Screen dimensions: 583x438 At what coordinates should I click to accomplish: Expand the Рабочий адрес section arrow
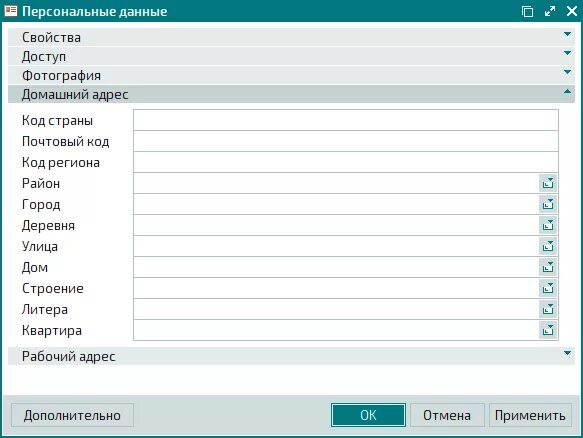(x=567, y=353)
